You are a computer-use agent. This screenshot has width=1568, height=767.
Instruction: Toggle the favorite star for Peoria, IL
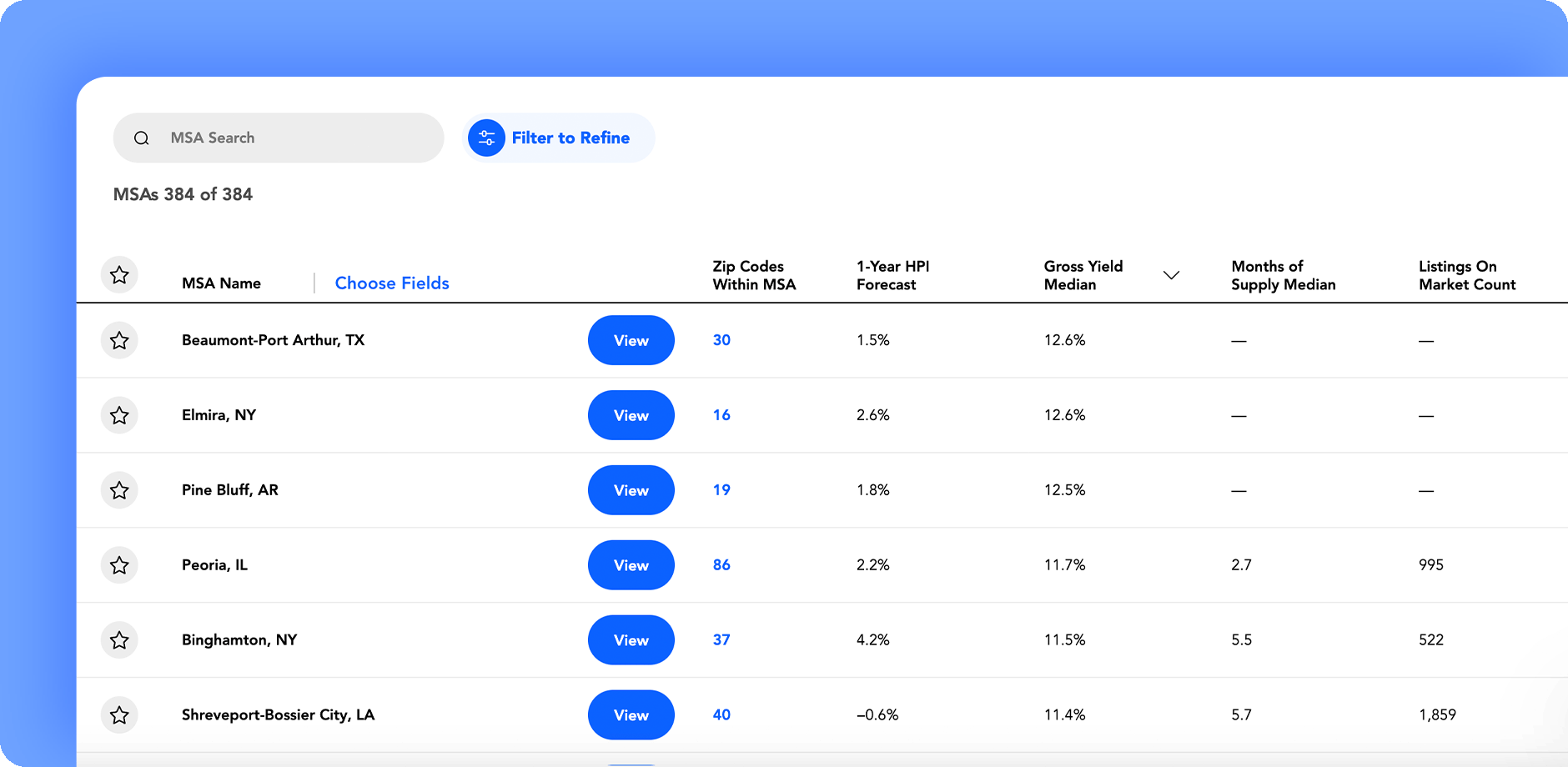coord(119,564)
